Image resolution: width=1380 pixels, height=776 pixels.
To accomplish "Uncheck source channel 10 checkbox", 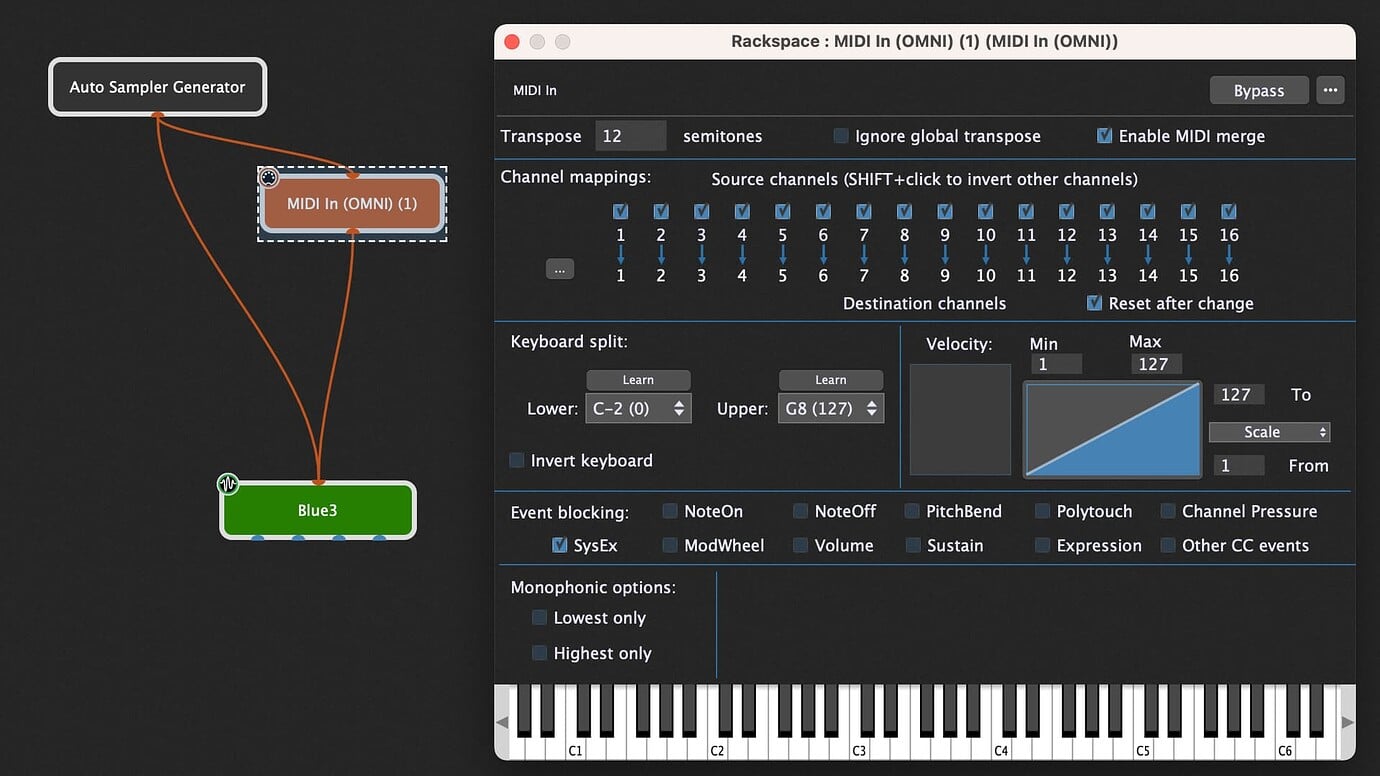I will (986, 212).
